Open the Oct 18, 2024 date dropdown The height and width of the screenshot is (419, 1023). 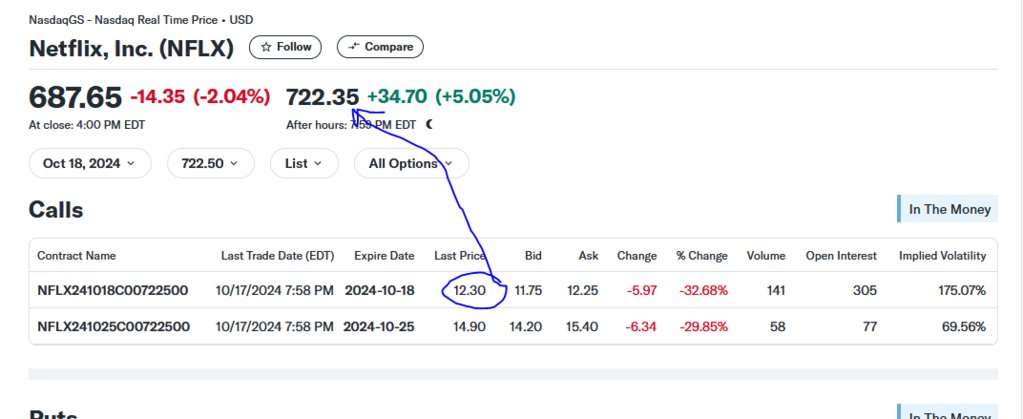pos(89,163)
